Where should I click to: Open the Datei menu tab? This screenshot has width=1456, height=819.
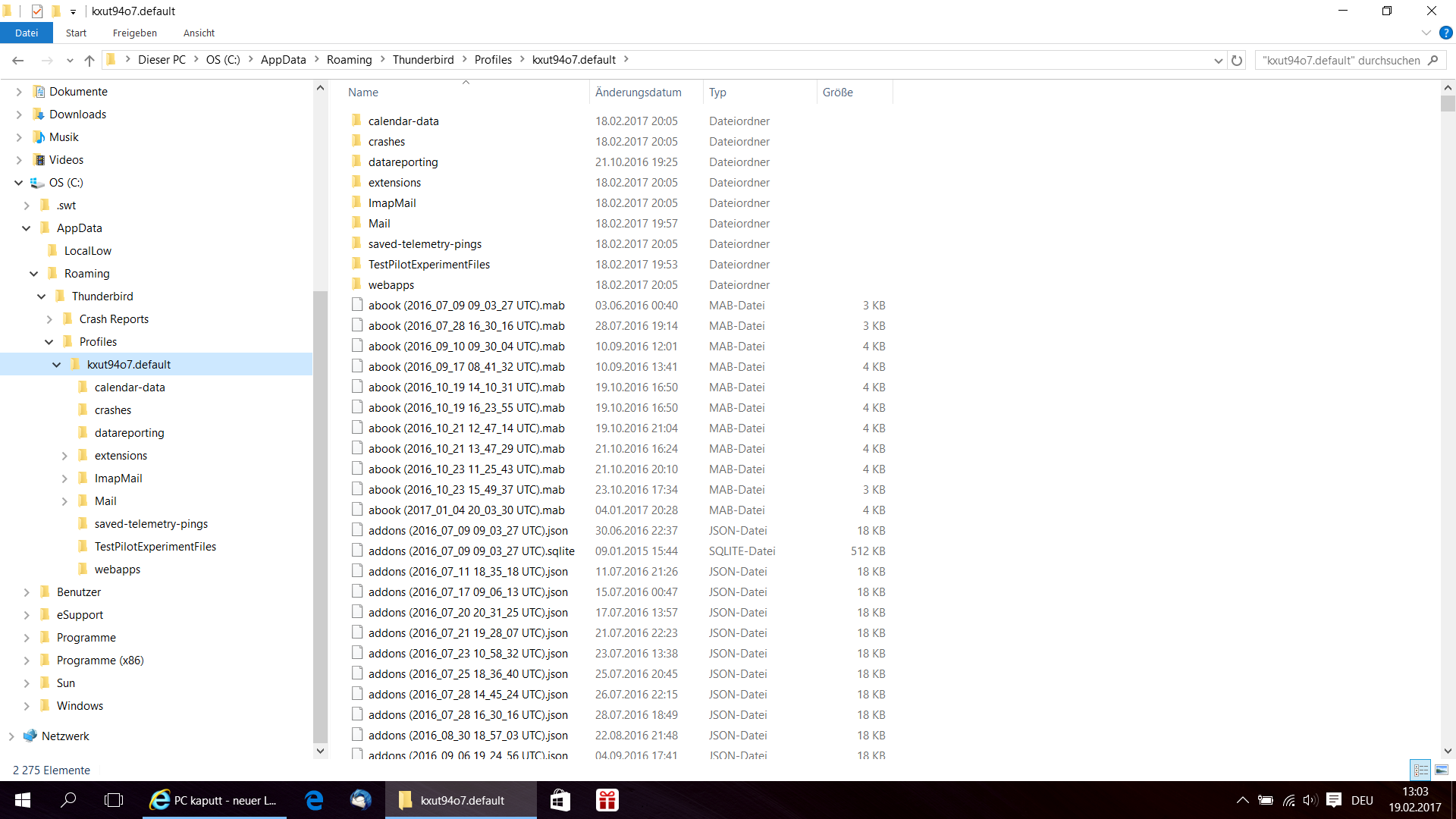point(26,33)
